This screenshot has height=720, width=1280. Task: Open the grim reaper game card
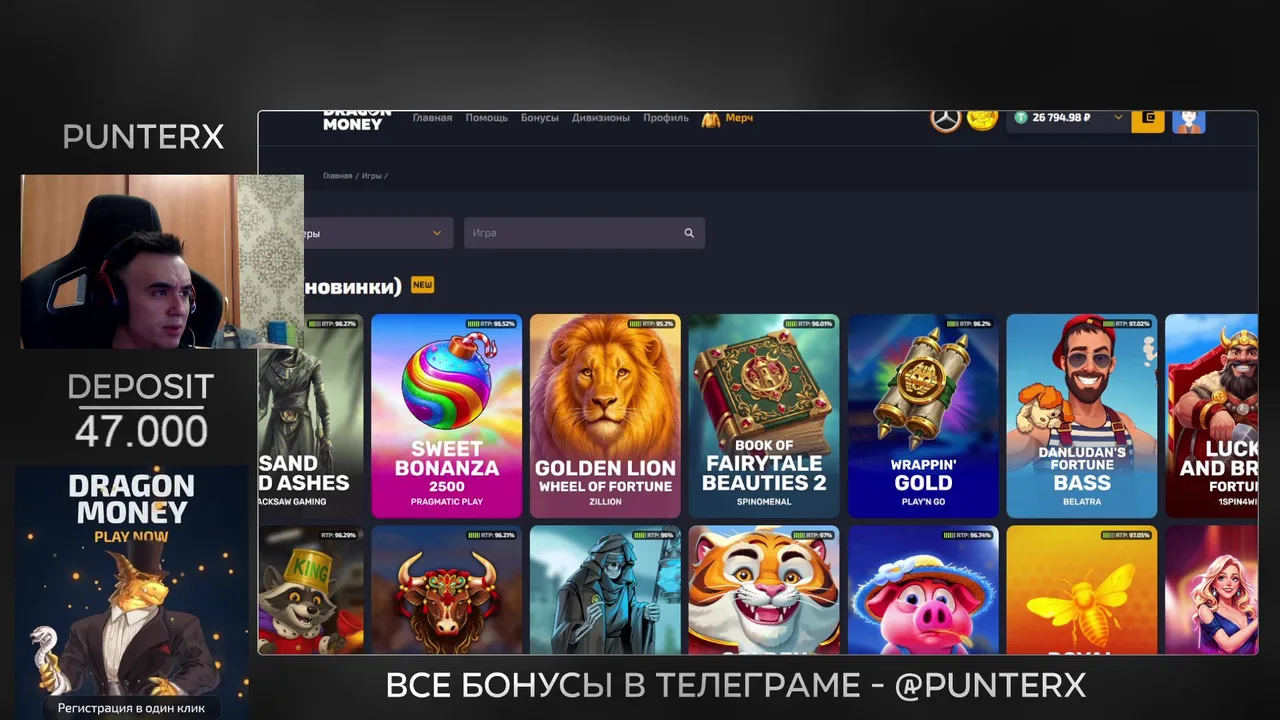[x=605, y=590]
